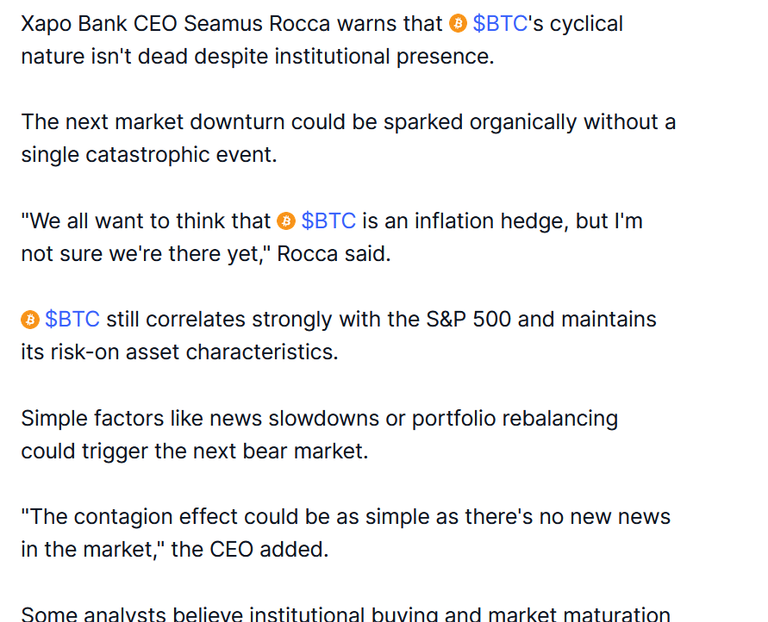Open the $BTC link in the inflation hedge quote
The height and width of the screenshot is (622, 768).
pyautogui.click(x=328, y=221)
